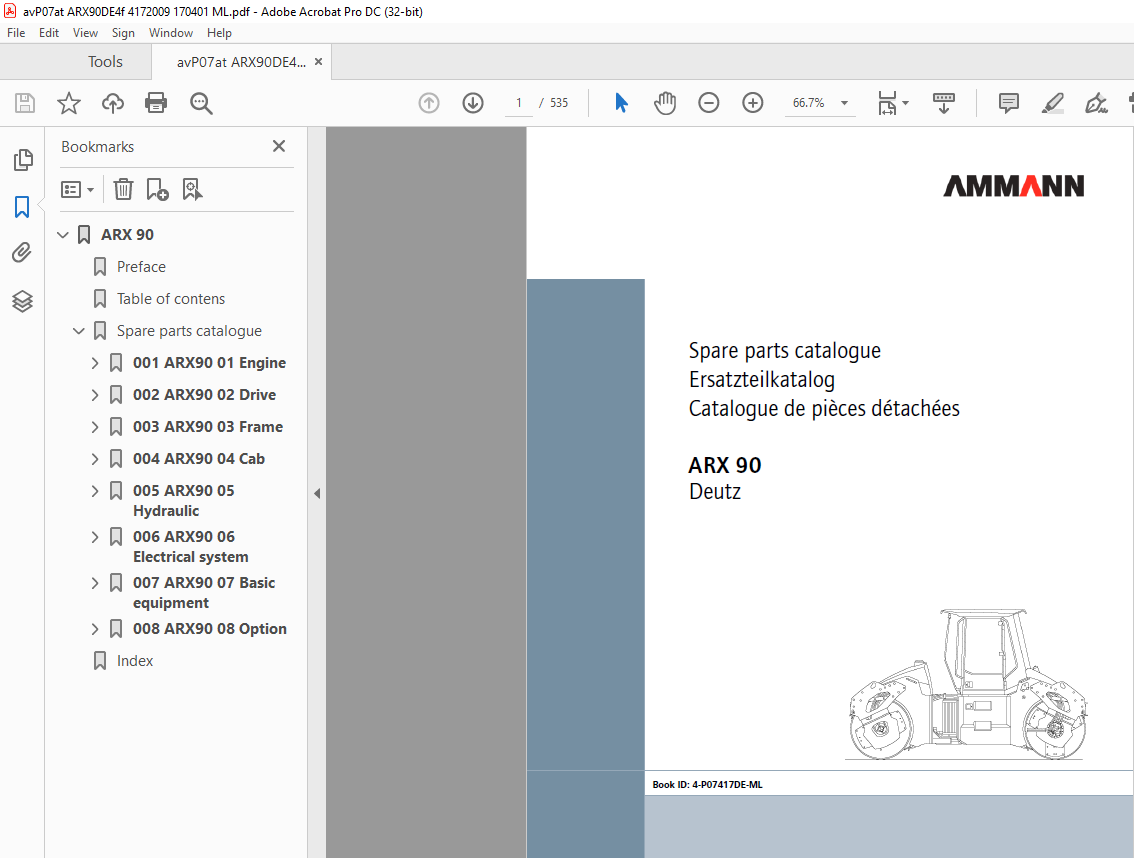Open the fit page options tool

[x=892, y=103]
